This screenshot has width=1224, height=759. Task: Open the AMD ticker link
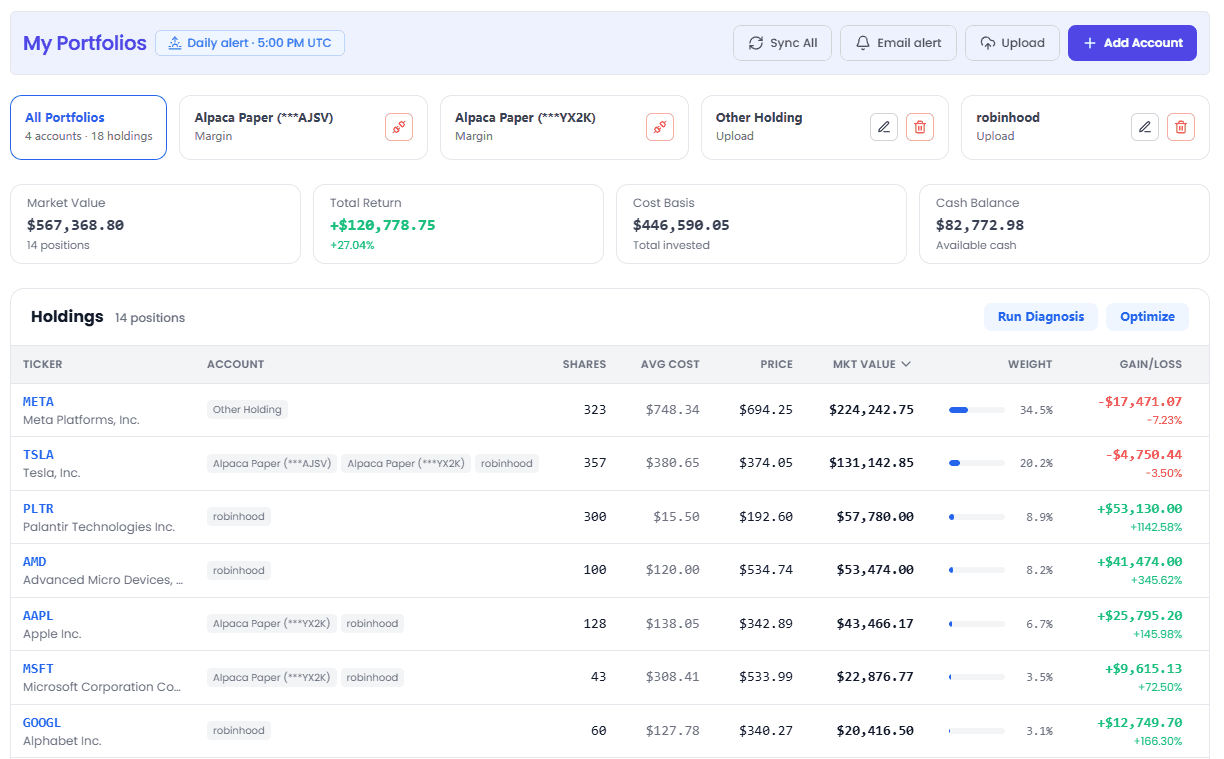point(35,562)
